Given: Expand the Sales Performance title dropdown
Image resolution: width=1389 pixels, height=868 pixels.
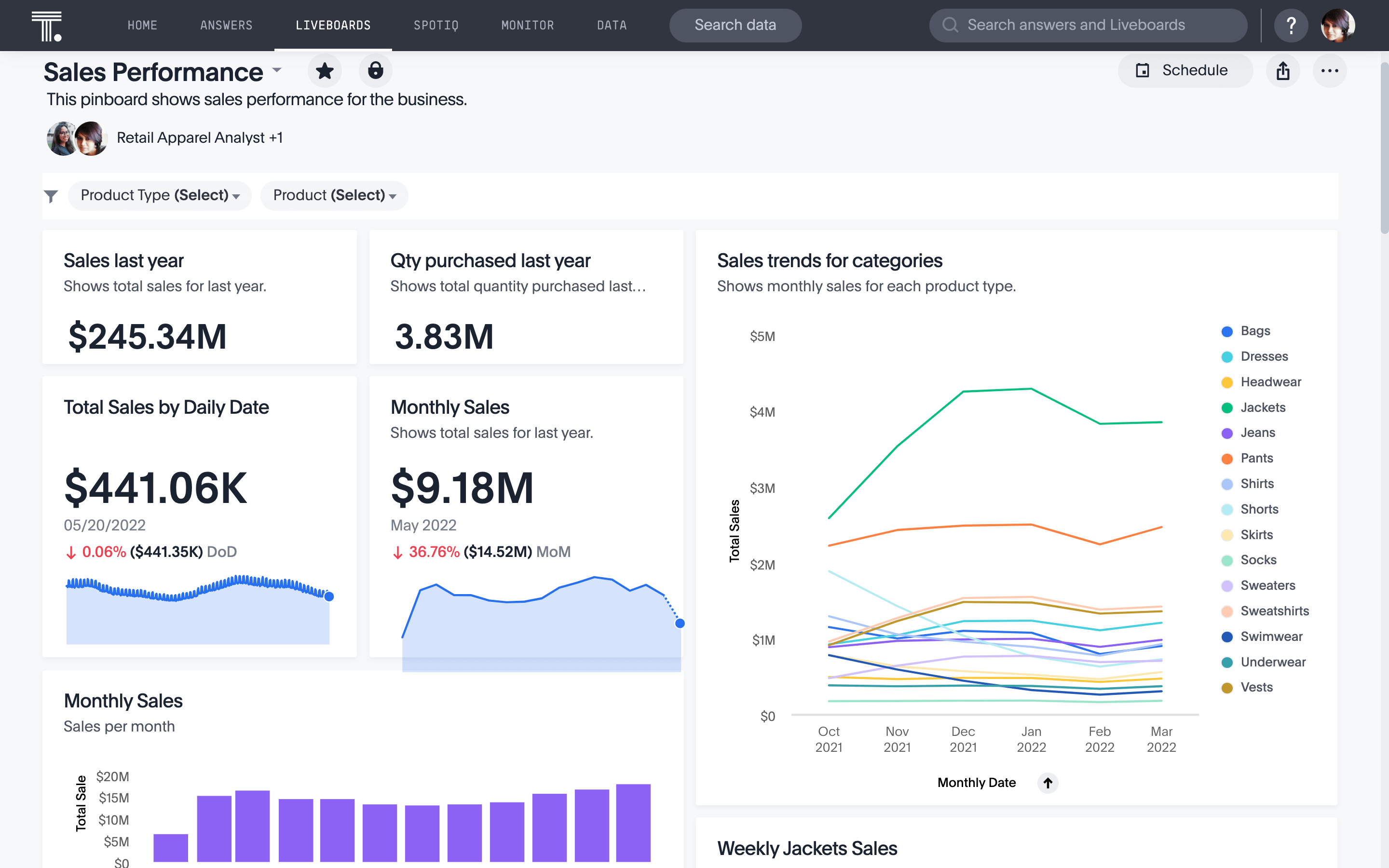Looking at the screenshot, I should click(279, 70).
